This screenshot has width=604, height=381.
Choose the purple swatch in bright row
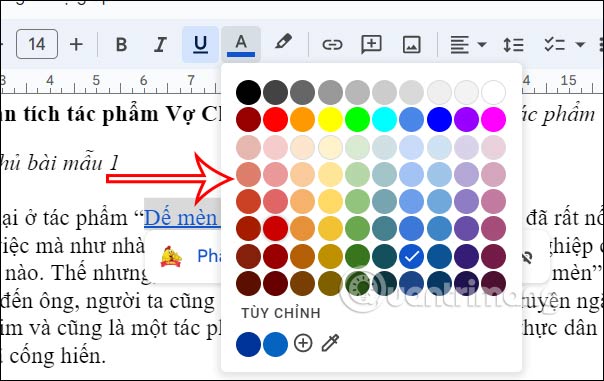coord(466,120)
